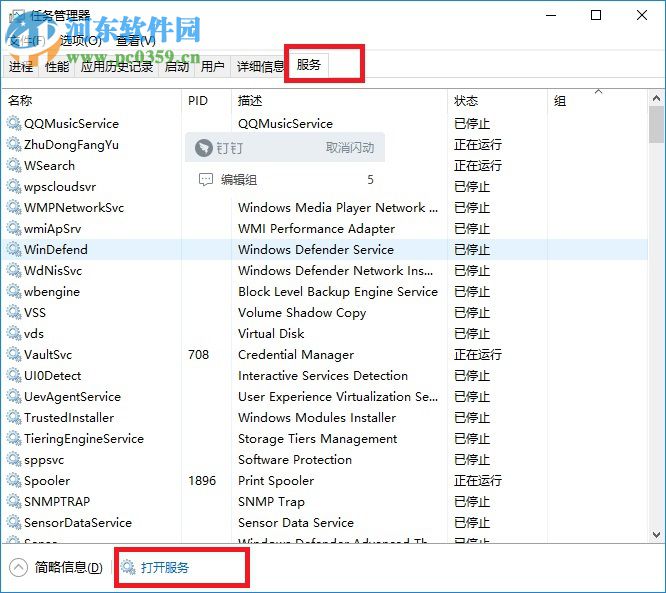666x593 pixels.
Task: Click the gear icon beside VSS
Action: point(14,313)
